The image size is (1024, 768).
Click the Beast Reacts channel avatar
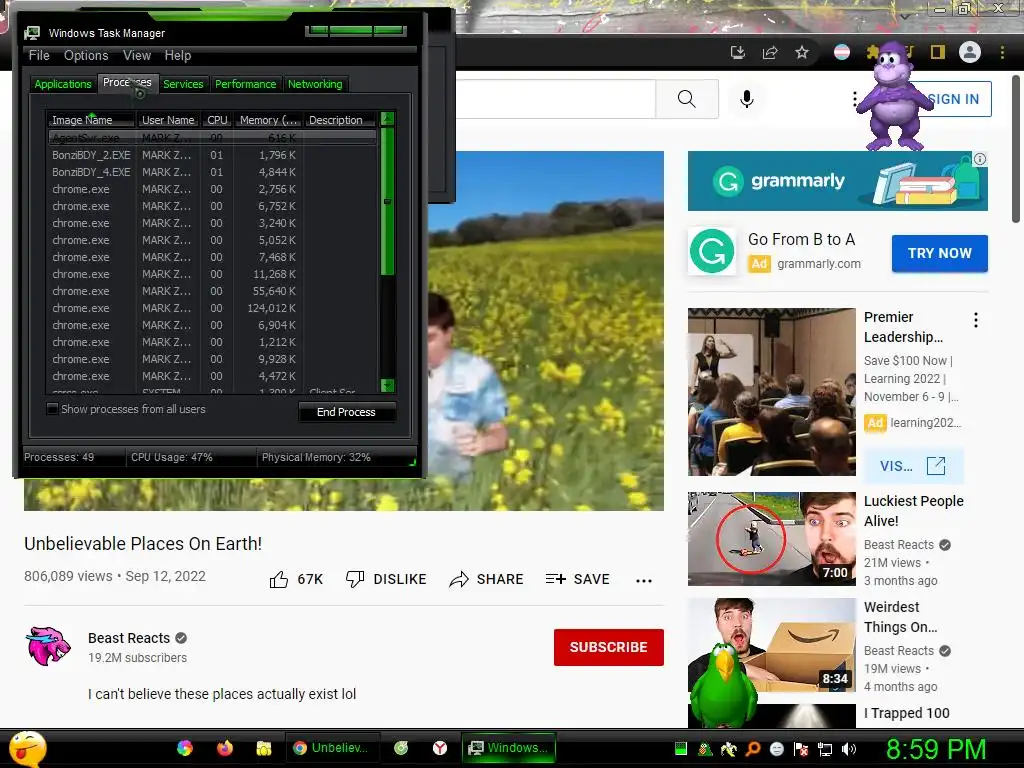(48, 647)
